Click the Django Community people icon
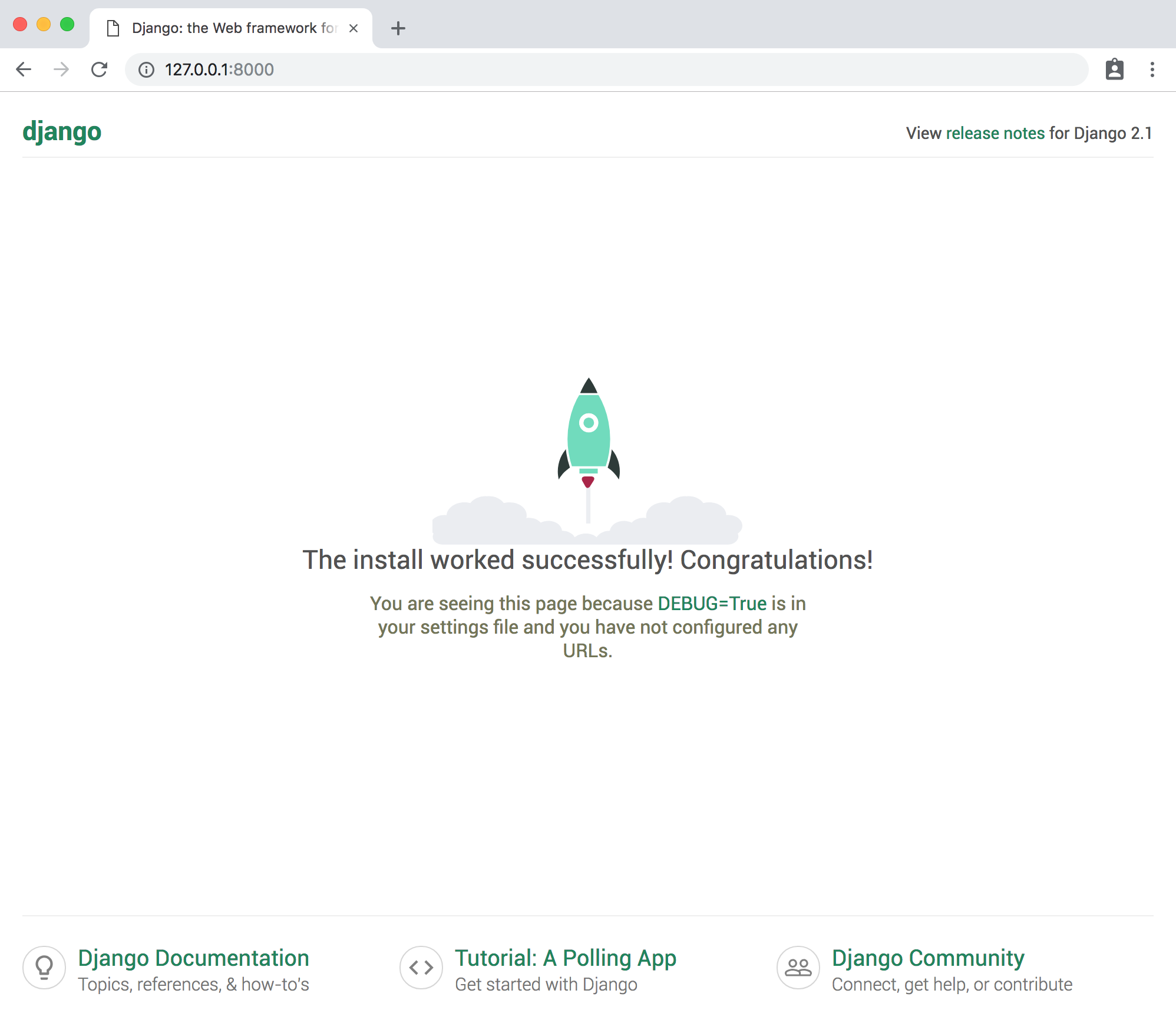 (x=797, y=968)
